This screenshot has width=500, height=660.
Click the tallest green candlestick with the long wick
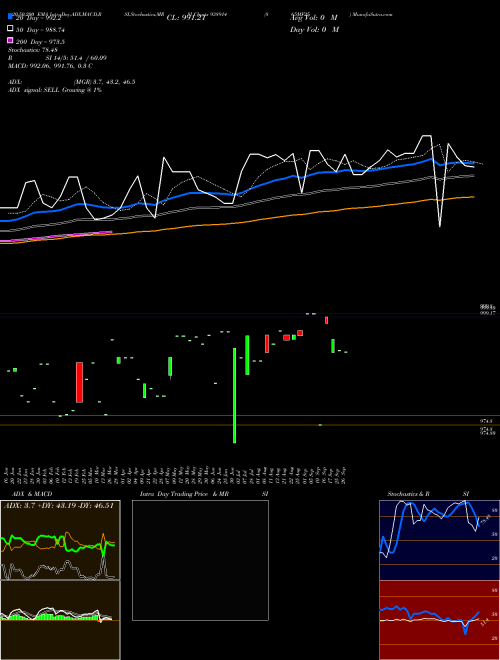(x=234, y=395)
